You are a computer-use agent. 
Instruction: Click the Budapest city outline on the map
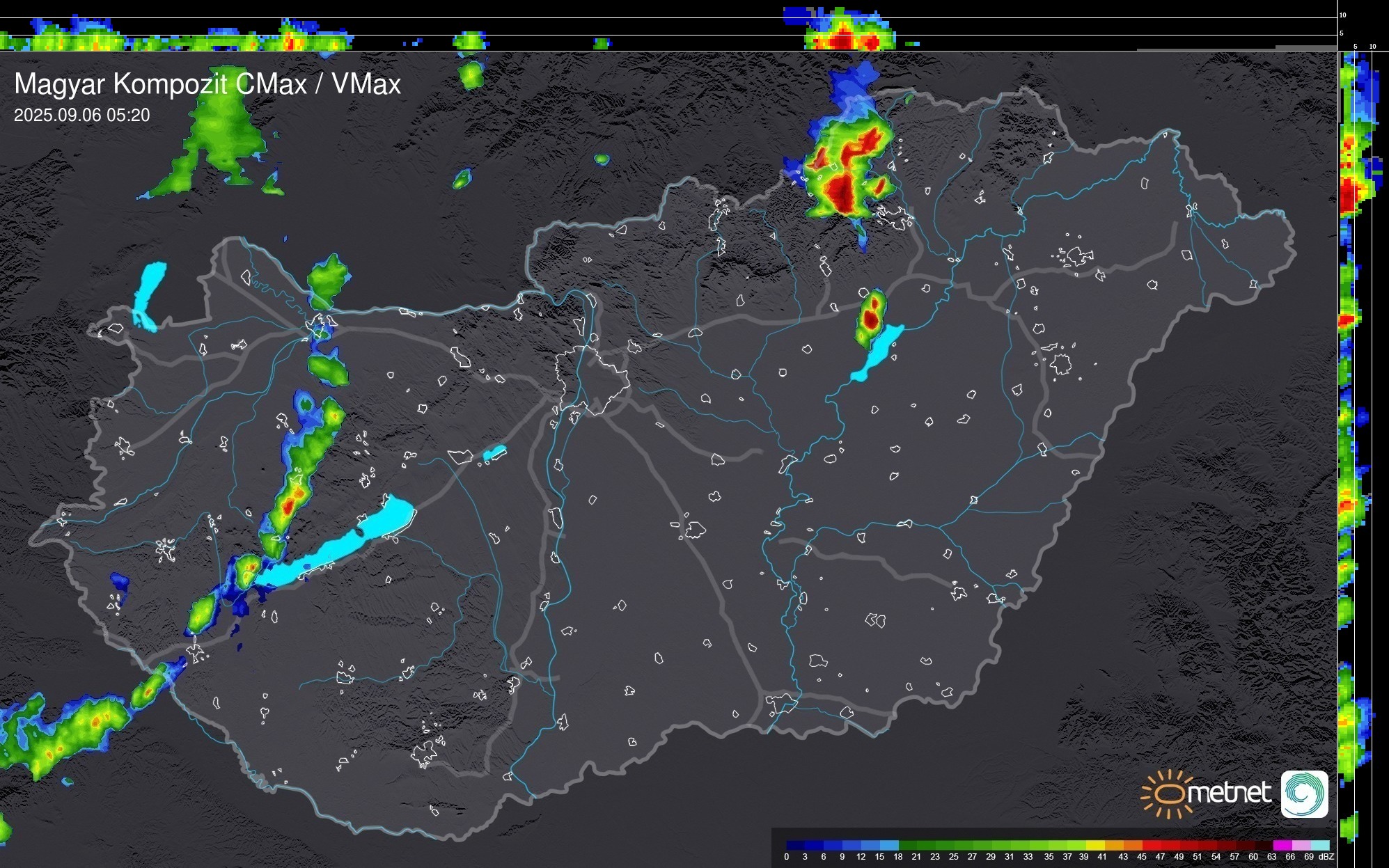[592, 379]
